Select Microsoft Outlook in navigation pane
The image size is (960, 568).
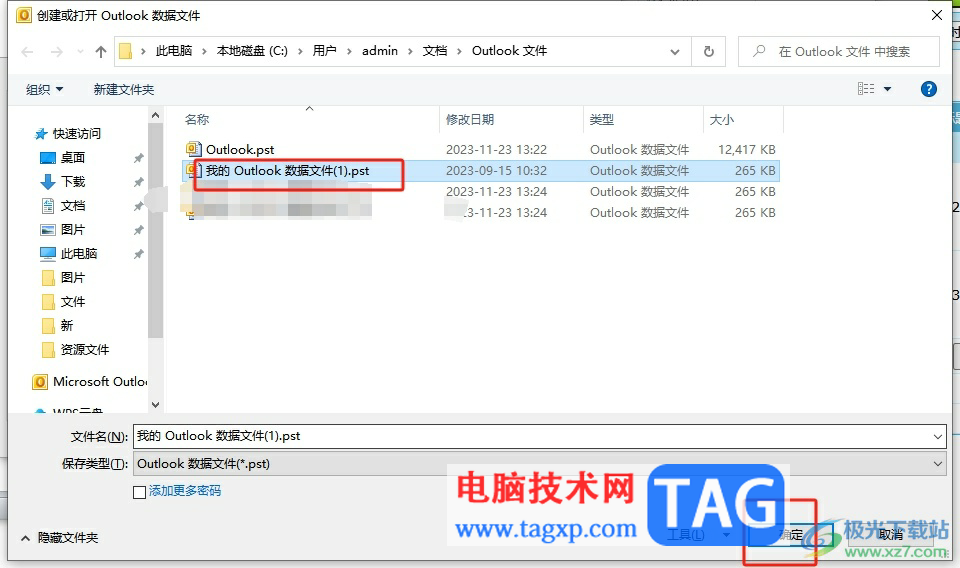[x=100, y=382]
